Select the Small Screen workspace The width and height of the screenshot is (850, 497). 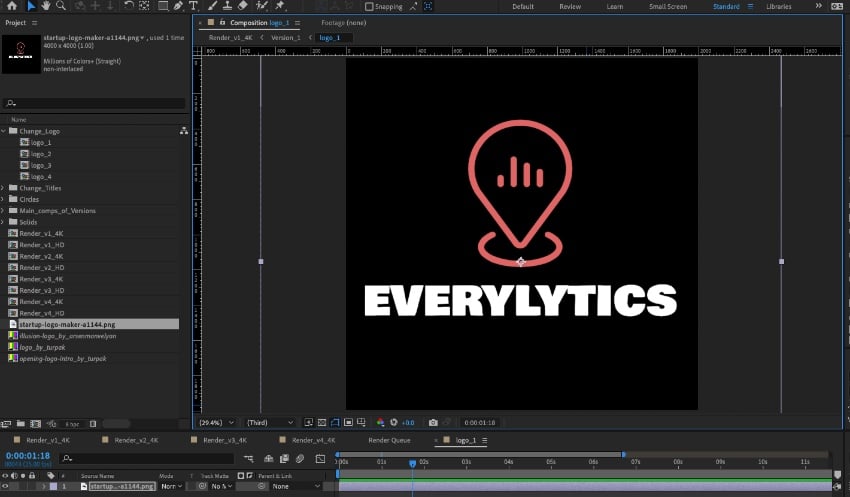(668, 7)
